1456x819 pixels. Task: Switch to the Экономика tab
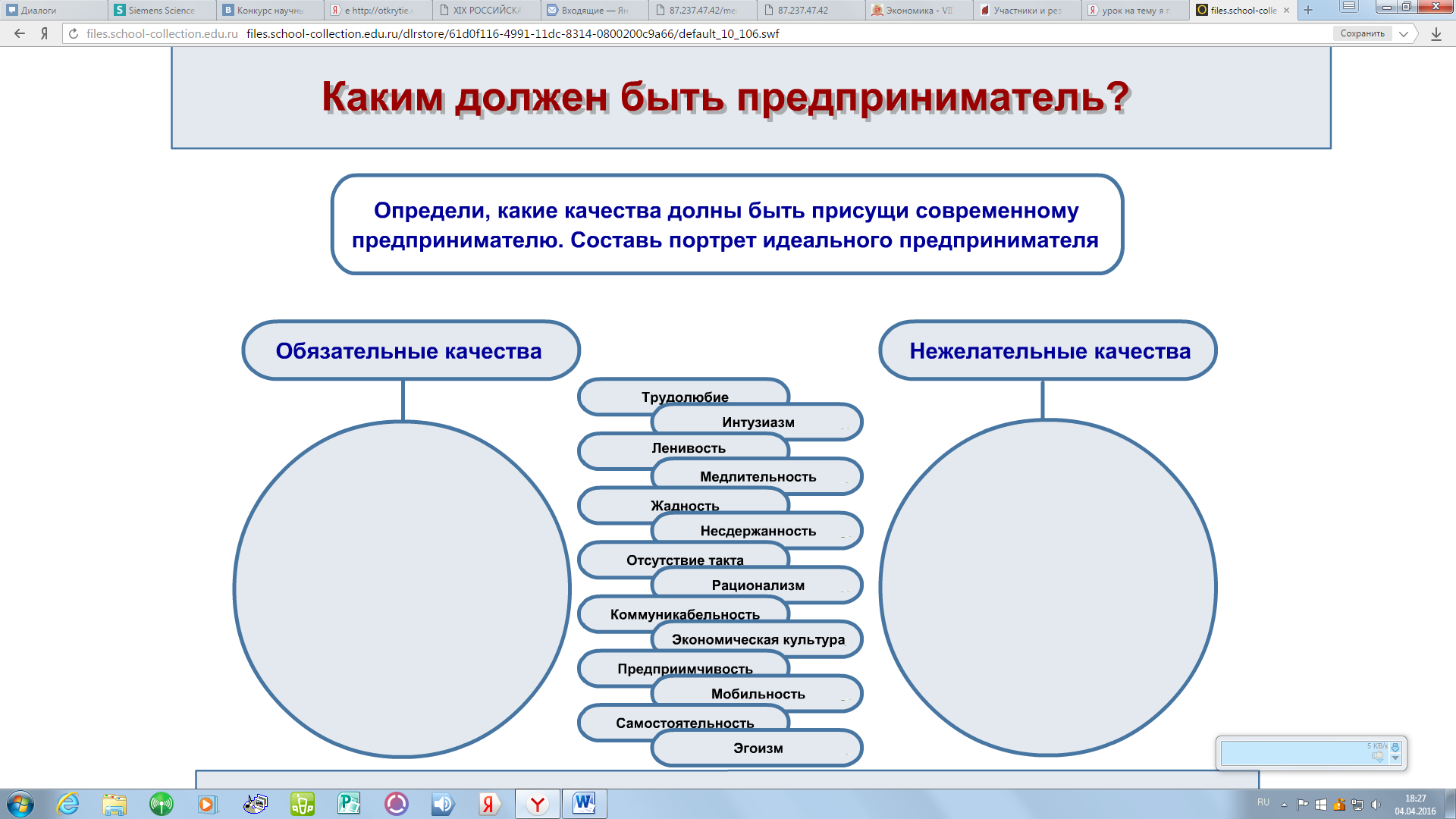tap(918, 10)
